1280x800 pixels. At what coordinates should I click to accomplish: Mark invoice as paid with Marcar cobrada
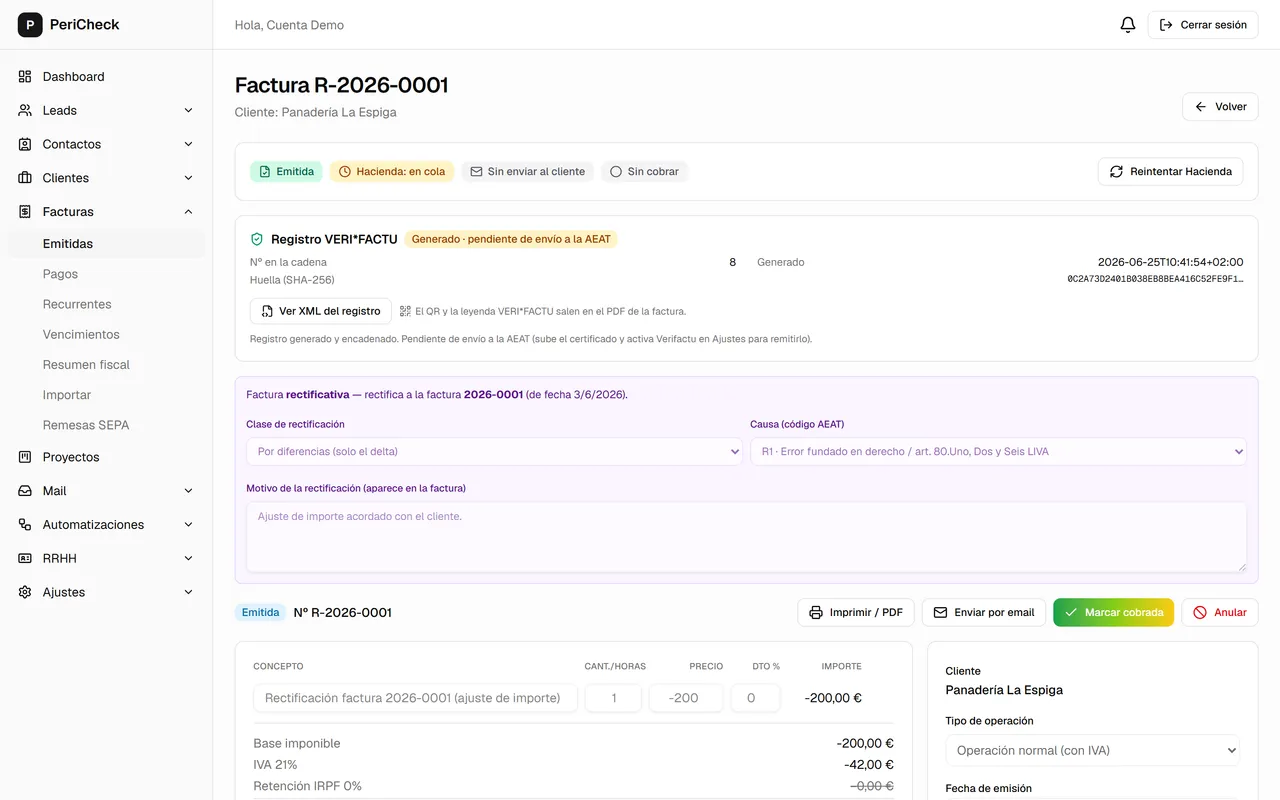coord(1113,613)
